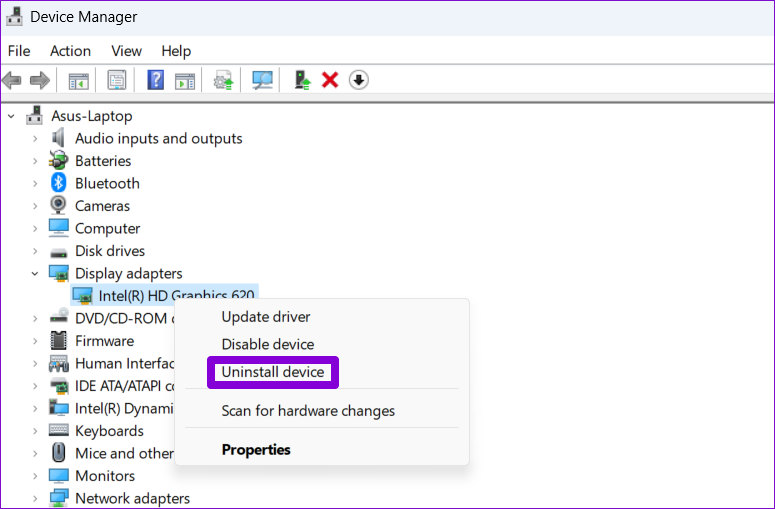Select the Monitors label
This screenshot has height=509, width=775.
[105, 476]
